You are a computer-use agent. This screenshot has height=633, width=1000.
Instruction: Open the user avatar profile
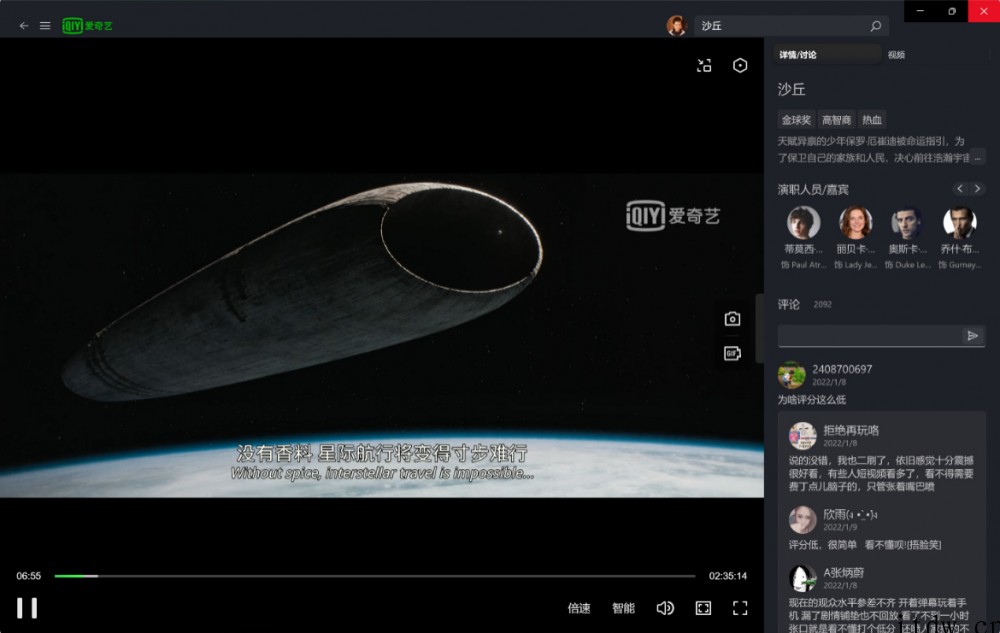[x=676, y=25]
